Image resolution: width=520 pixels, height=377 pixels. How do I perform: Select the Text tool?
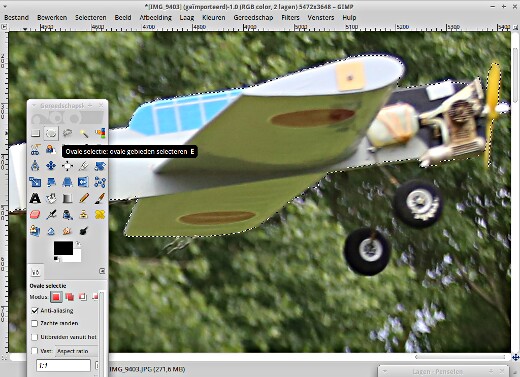click(x=35, y=198)
